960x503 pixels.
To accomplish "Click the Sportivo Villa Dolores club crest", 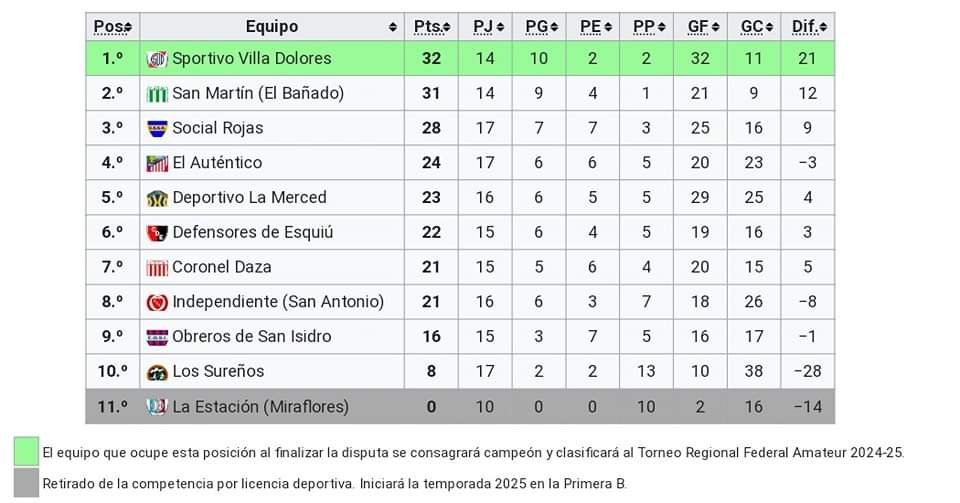I will point(157,59).
